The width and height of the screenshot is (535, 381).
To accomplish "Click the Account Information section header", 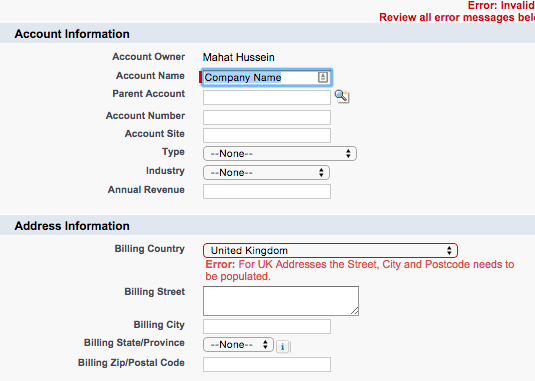I will (268, 33).
